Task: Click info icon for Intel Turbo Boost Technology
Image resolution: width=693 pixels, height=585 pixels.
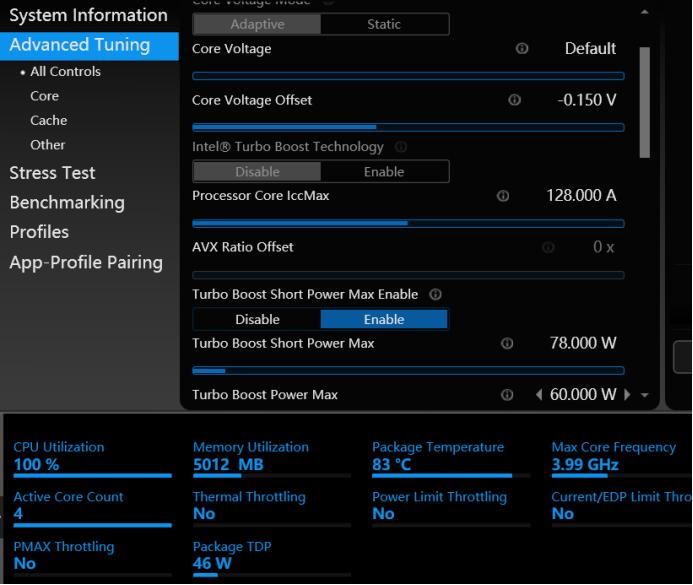Action: click(x=401, y=147)
